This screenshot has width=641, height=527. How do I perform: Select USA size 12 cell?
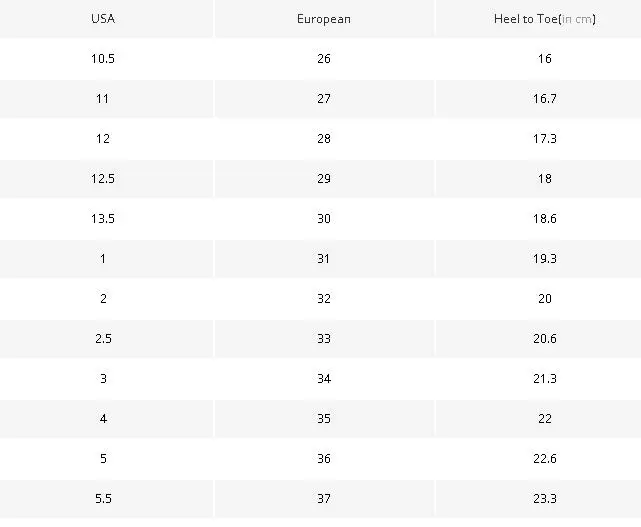[103, 139]
